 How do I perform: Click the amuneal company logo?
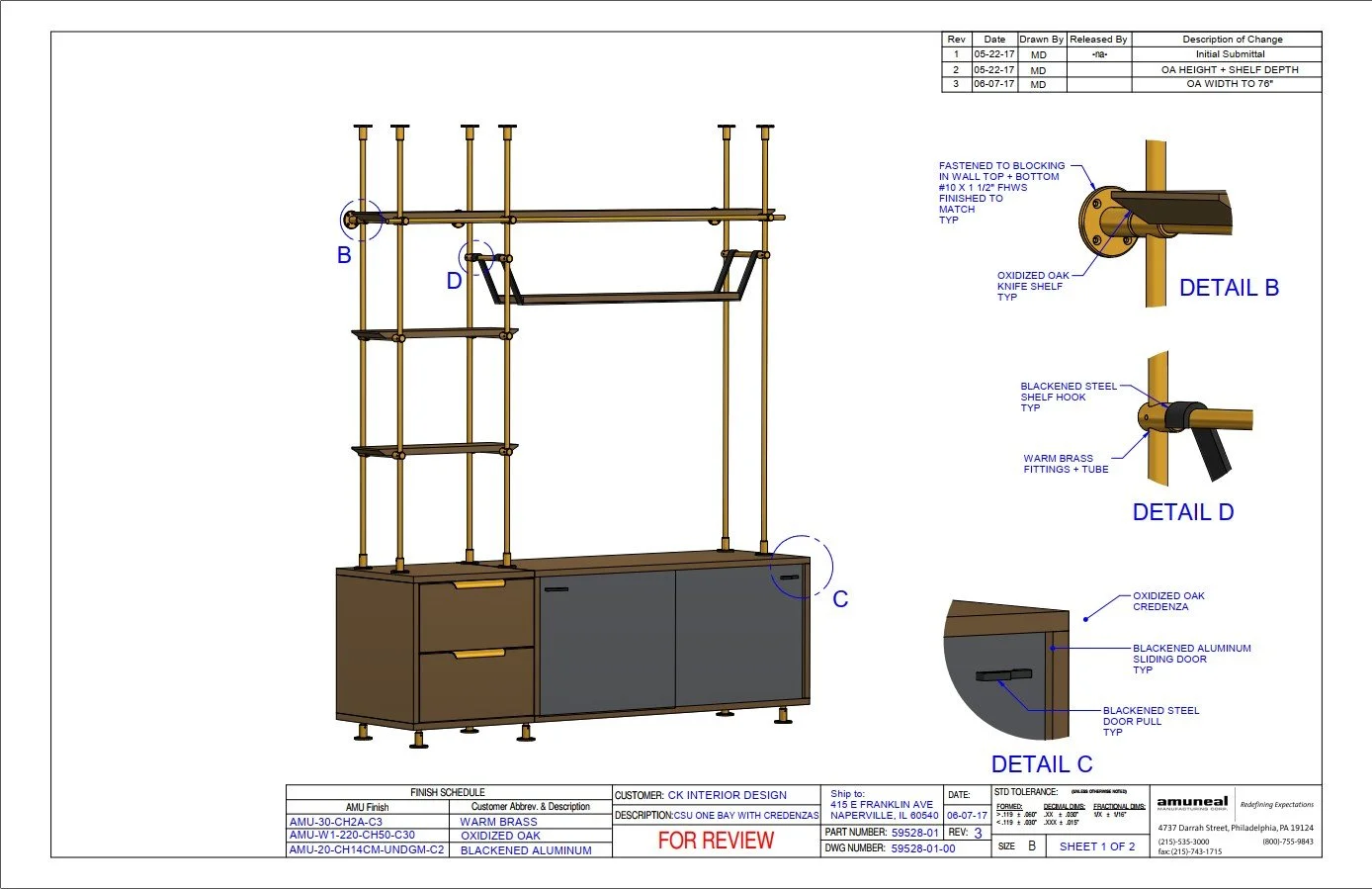click(x=1192, y=803)
